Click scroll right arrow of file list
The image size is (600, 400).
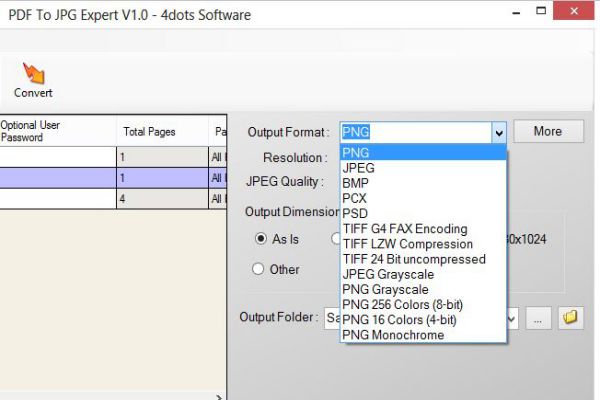(219, 397)
